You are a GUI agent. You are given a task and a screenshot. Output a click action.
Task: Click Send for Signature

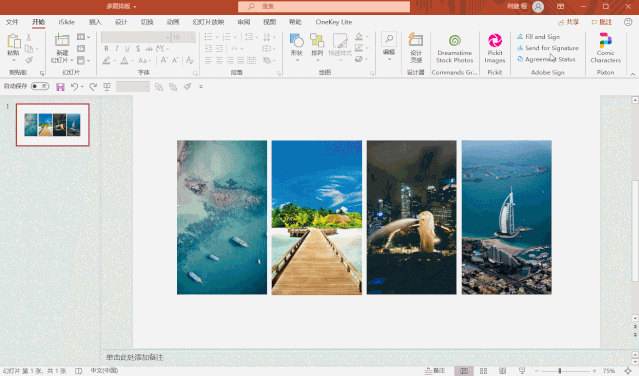(x=547, y=48)
